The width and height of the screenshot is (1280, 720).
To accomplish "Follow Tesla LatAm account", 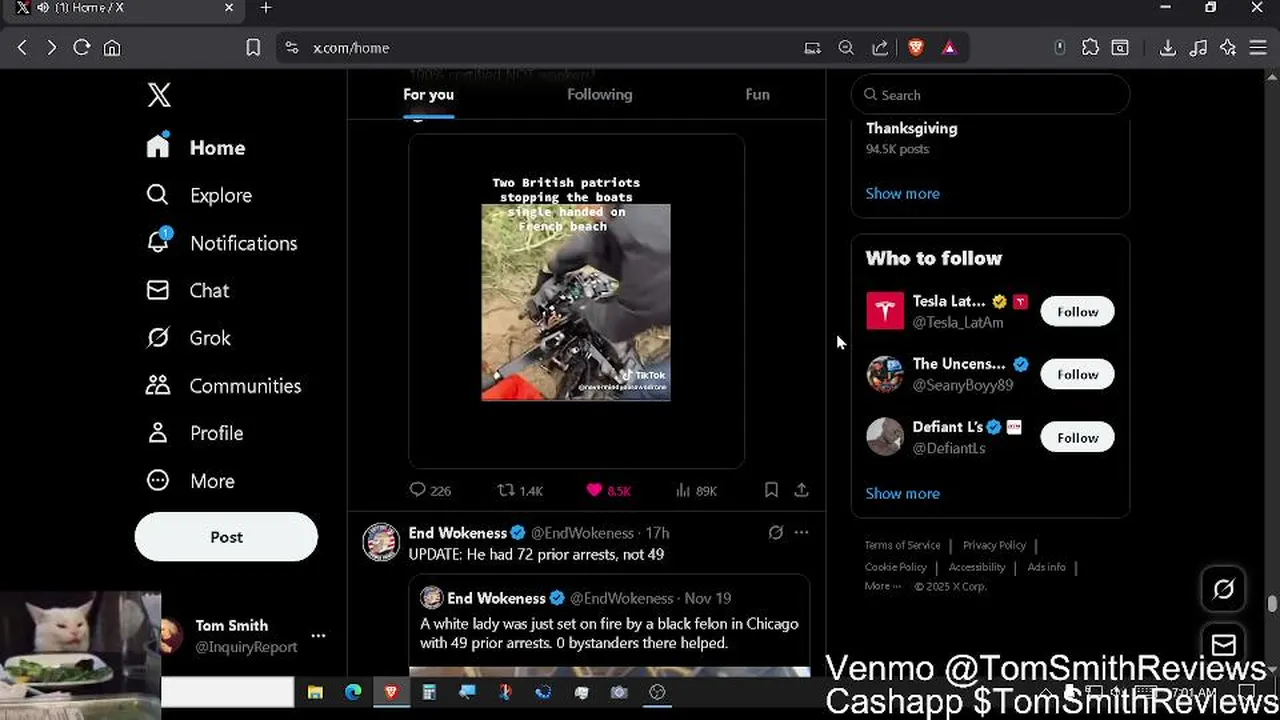I will (1077, 311).
